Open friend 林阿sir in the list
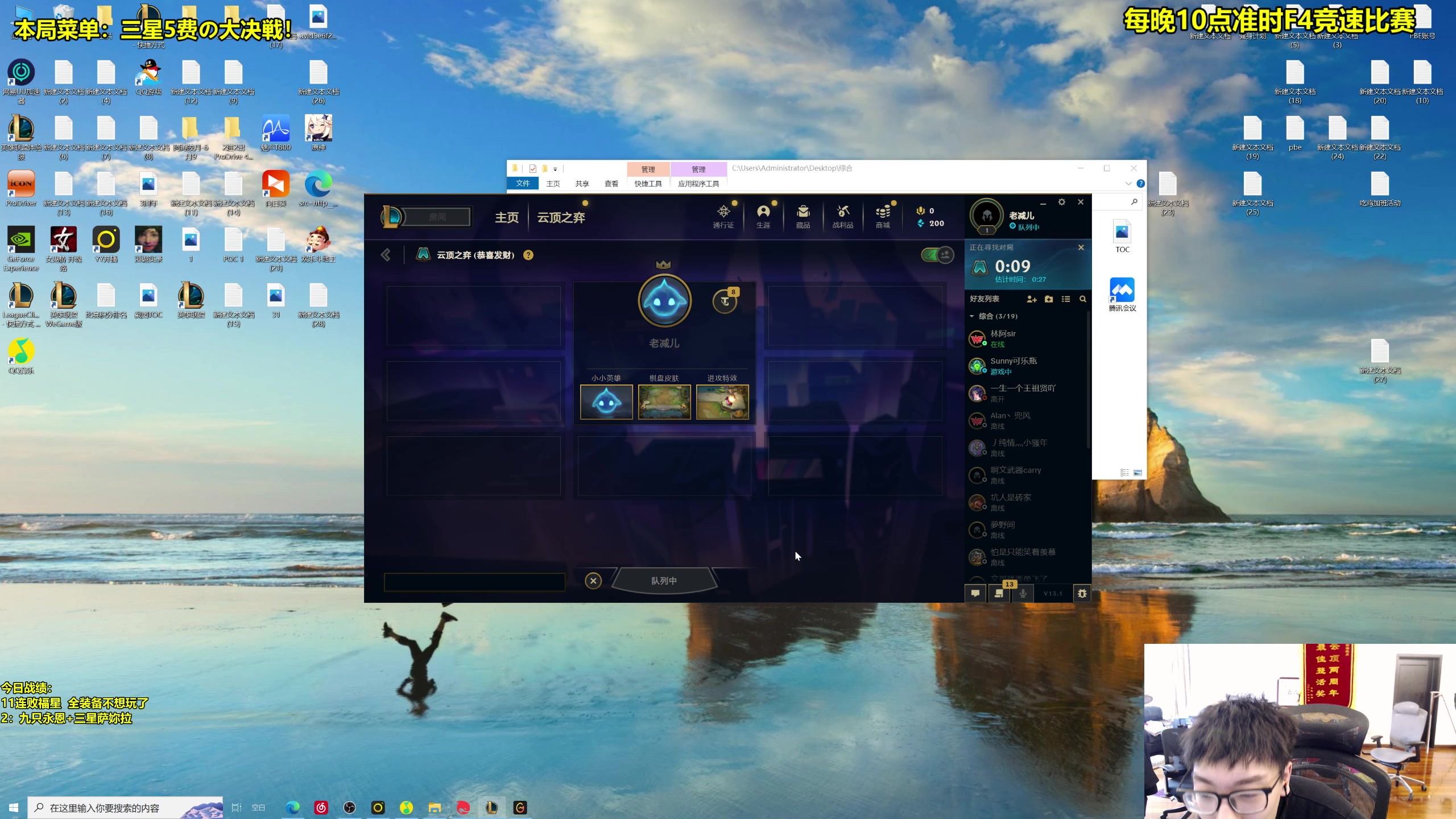The height and width of the screenshot is (819, 1456). (x=1027, y=338)
